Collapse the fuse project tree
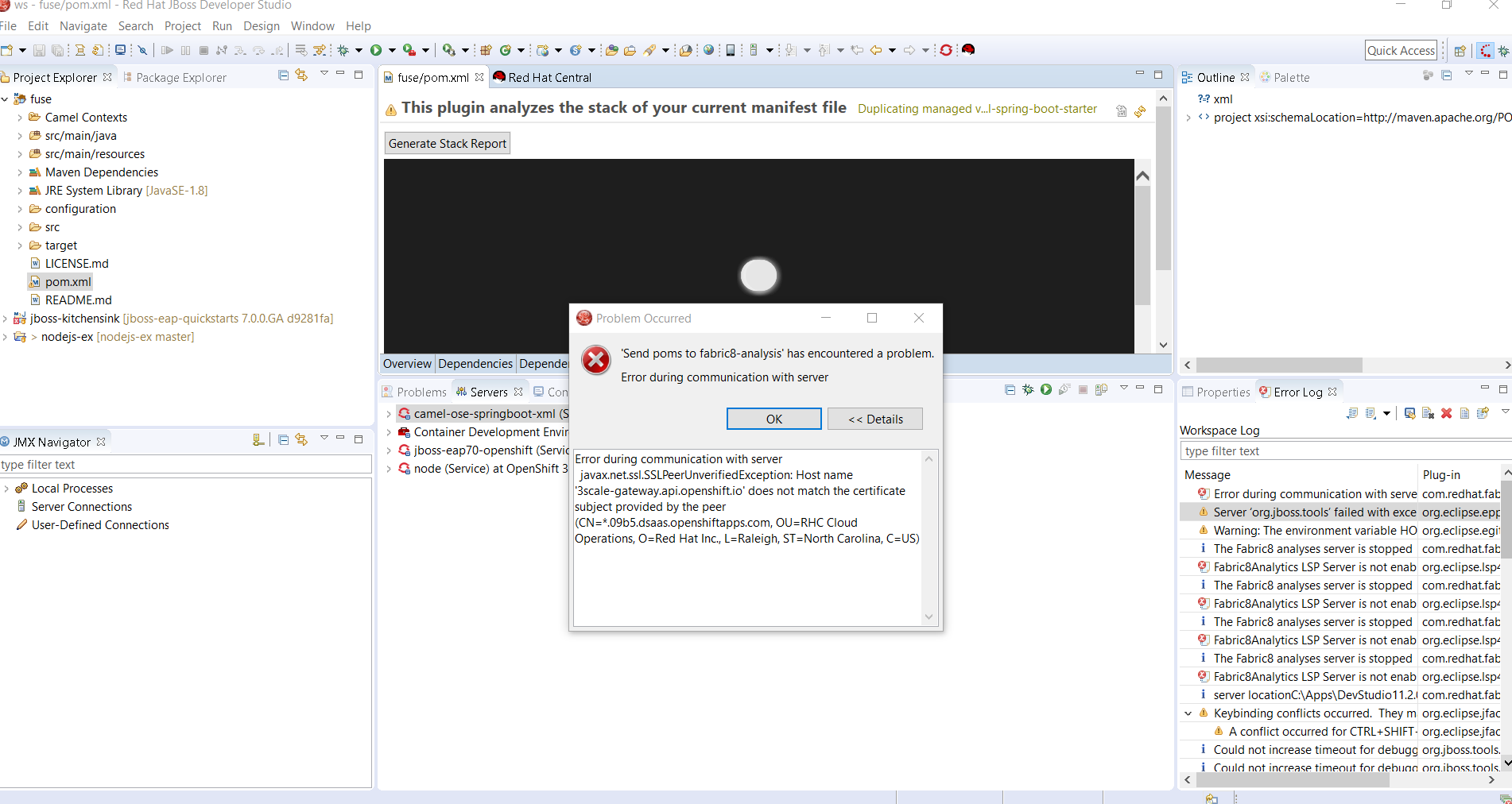Image resolution: width=1512 pixels, height=804 pixels. click(5, 99)
